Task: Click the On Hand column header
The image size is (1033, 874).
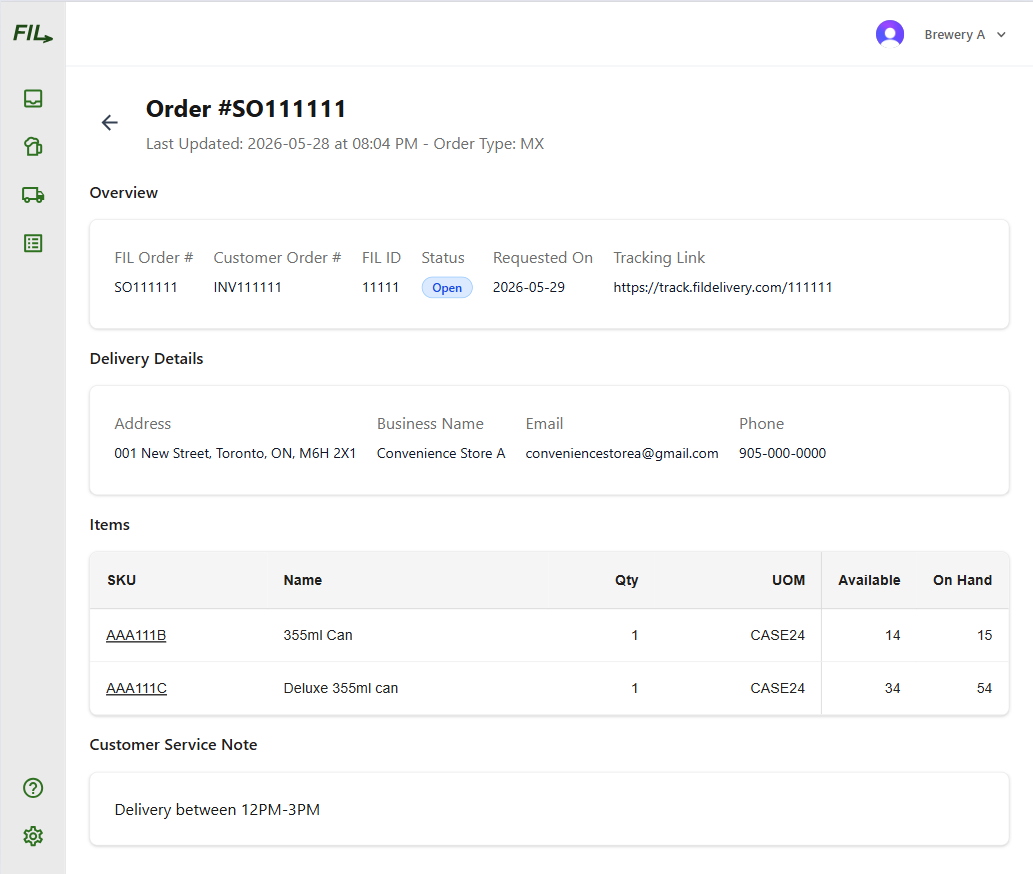Action: click(x=963, y=580)
